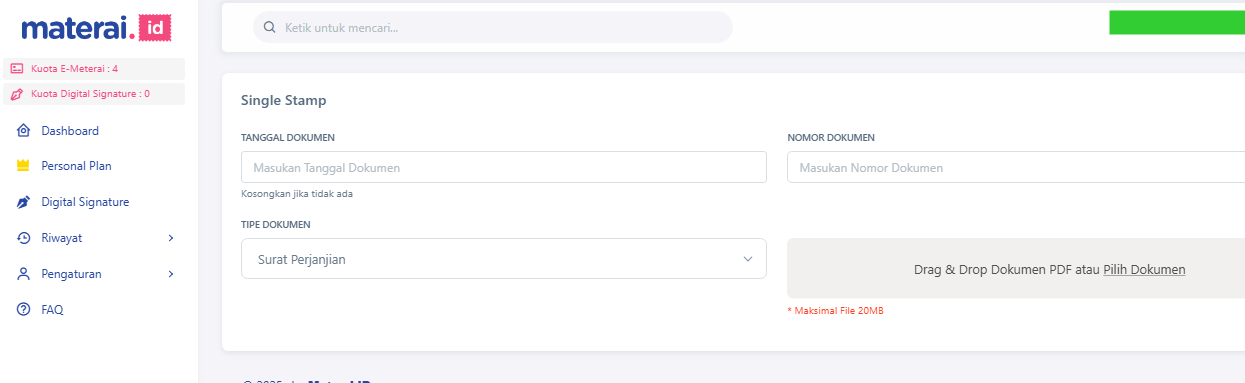Click the Pengaturan user icon

(24, 274)
